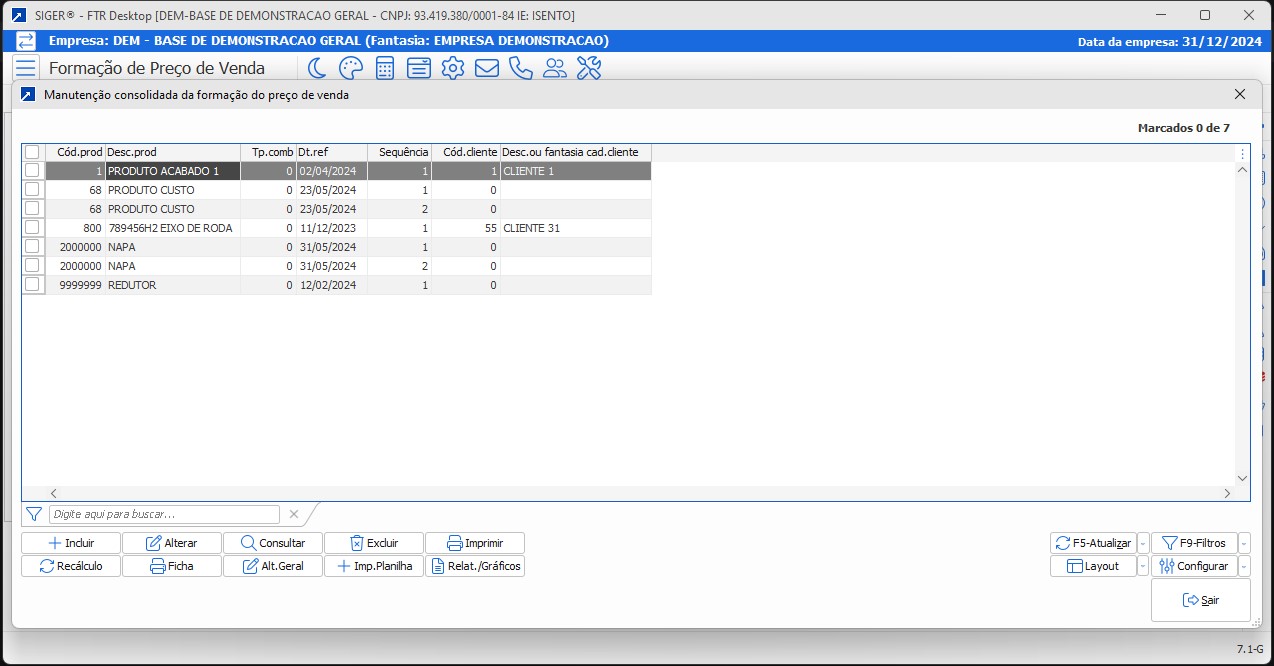Image resolution: width=1274 pixels, height=666 pixels.
Task: Sort by the Sequência column header
Action: pos(400,152)
